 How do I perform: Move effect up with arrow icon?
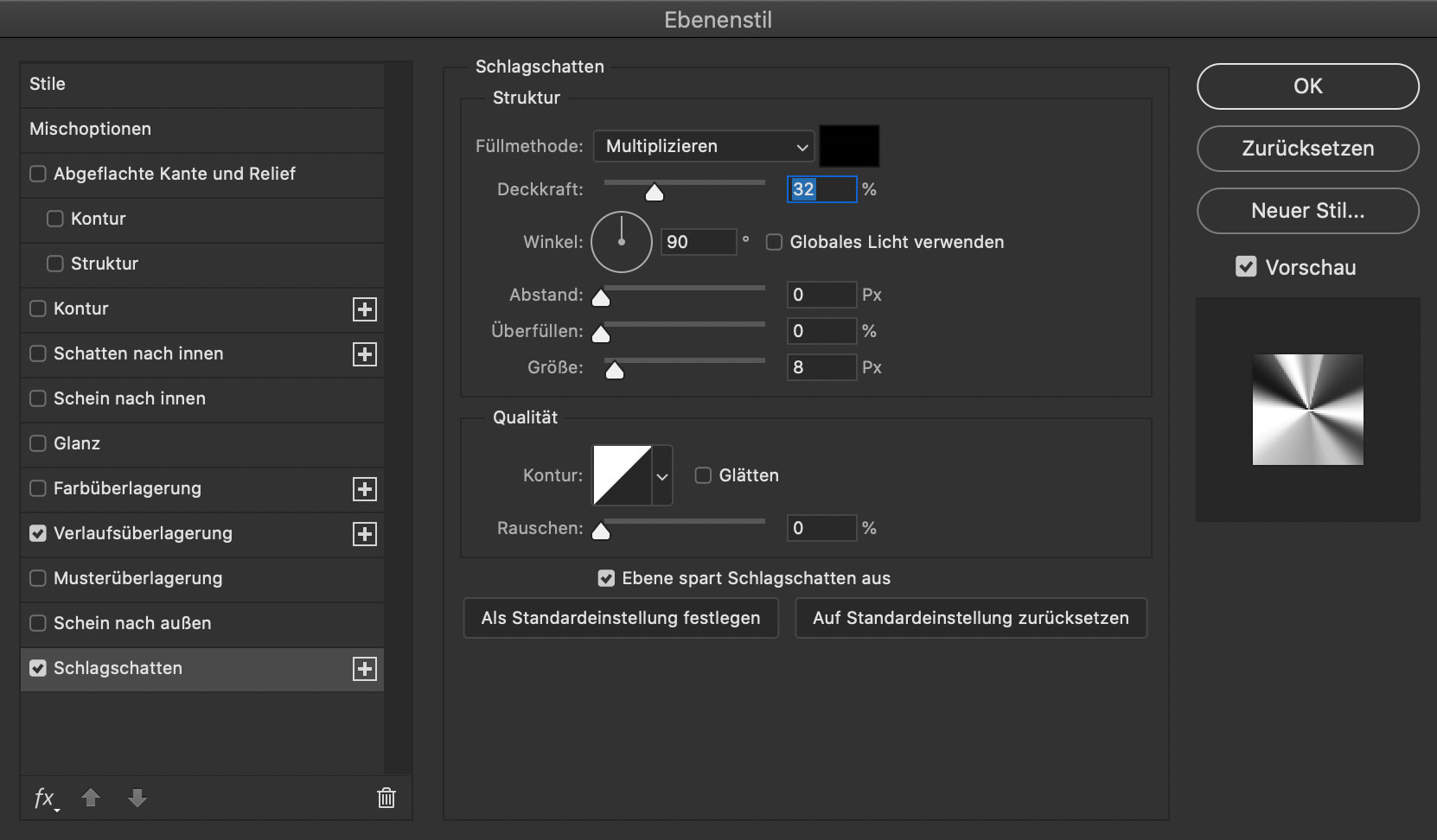pyautogui.click(x=91, y=797)
